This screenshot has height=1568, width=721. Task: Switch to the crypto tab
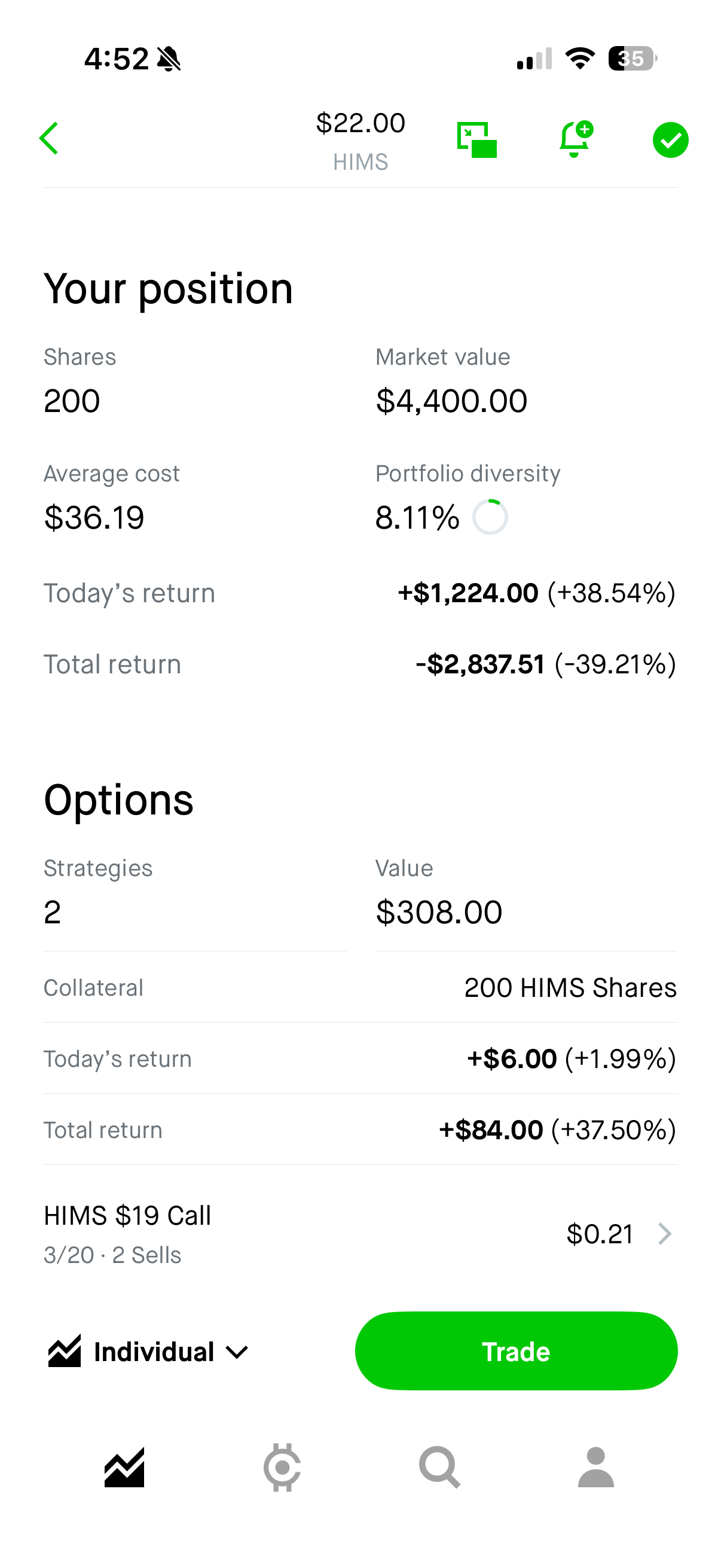point(282,1468)
